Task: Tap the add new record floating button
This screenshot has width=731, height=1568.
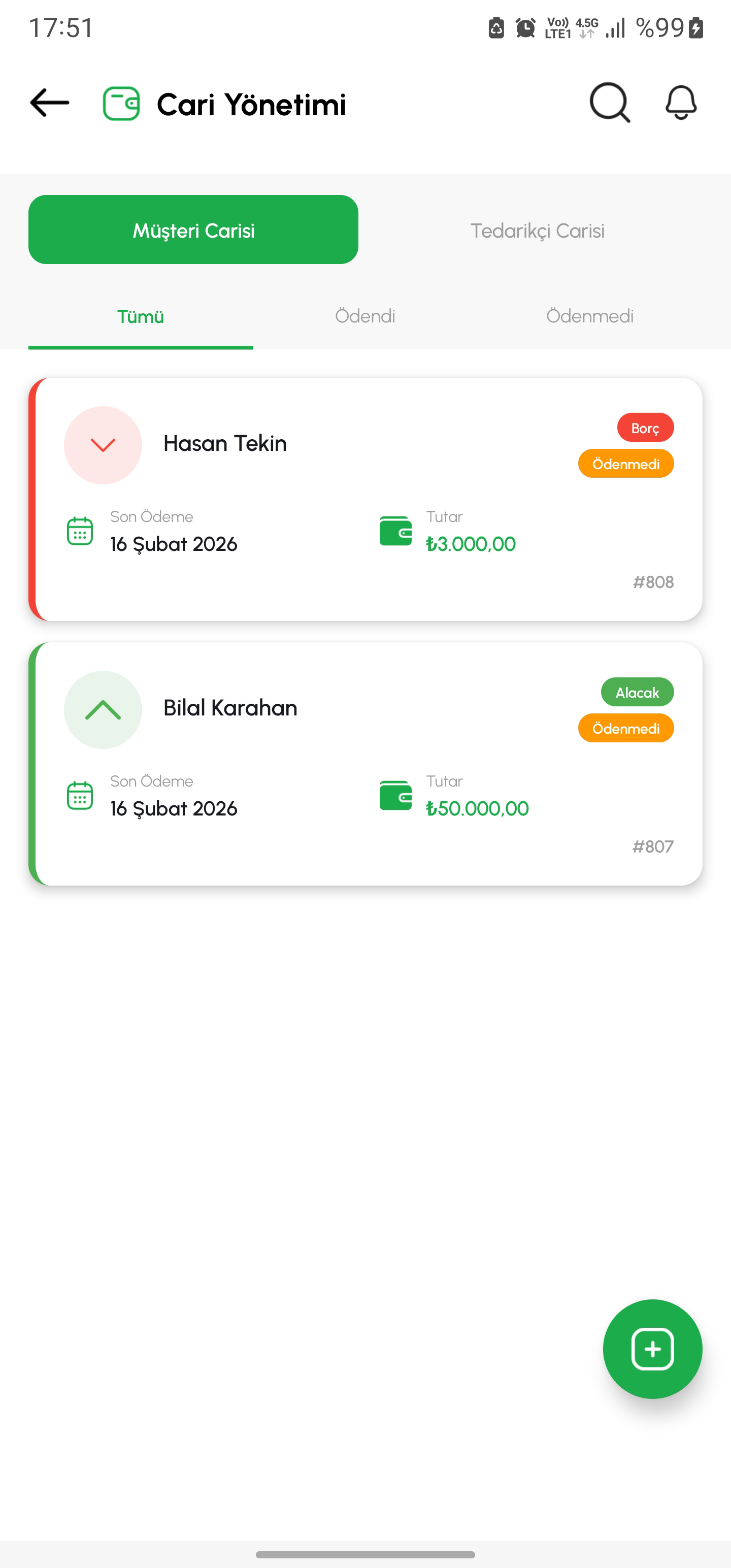Action: pyautogui.click(x=652, y=1350)
